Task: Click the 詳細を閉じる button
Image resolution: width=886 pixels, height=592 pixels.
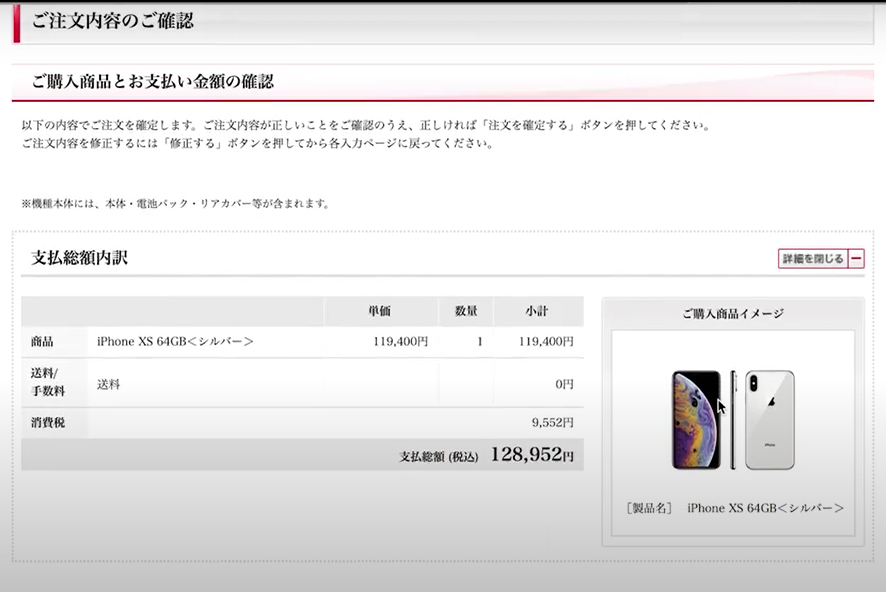Action: coord(812,259)
